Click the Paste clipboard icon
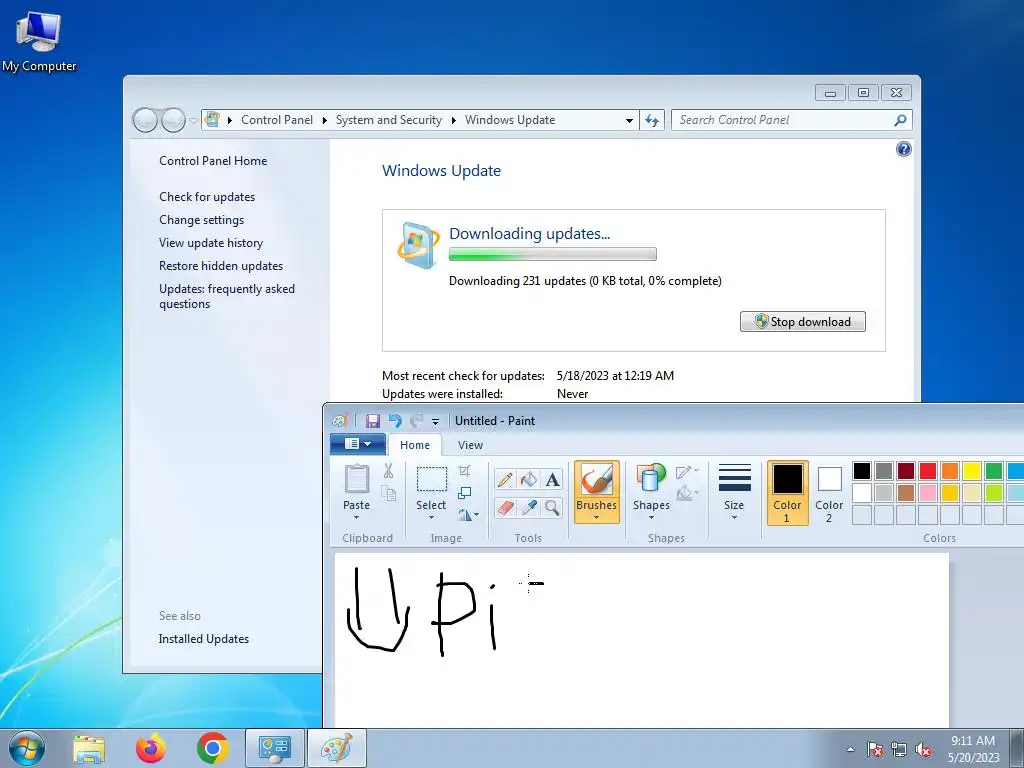Screen dimensions: 1024x768 (x=357, y=480)
